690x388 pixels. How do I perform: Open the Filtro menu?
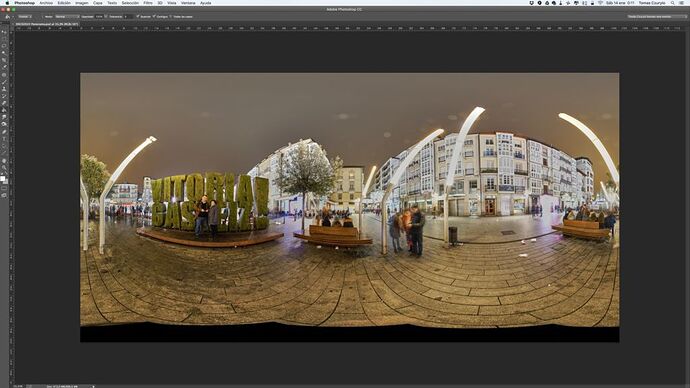coord(148,3)
